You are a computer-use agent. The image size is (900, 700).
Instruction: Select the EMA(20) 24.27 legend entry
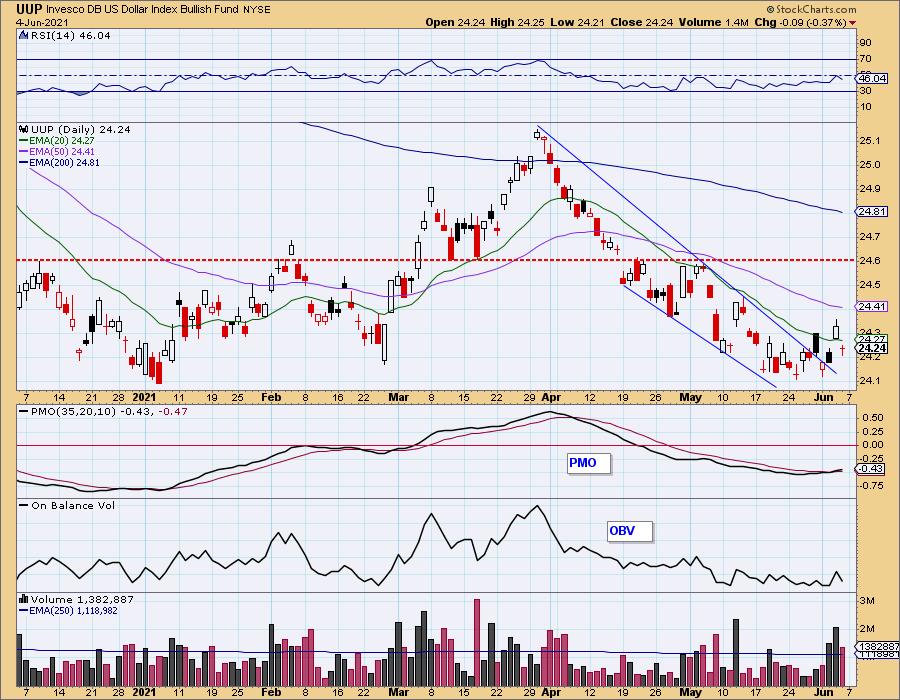(x=57, y=141)
